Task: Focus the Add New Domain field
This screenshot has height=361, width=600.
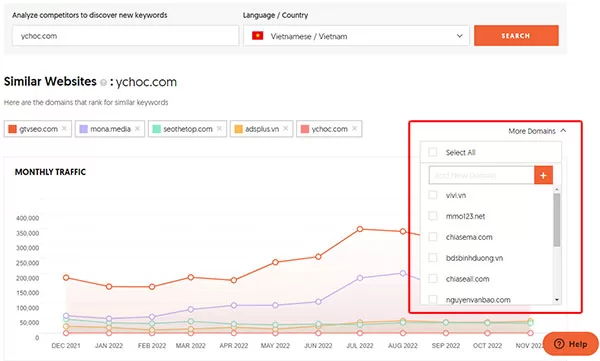Action: 481,175
